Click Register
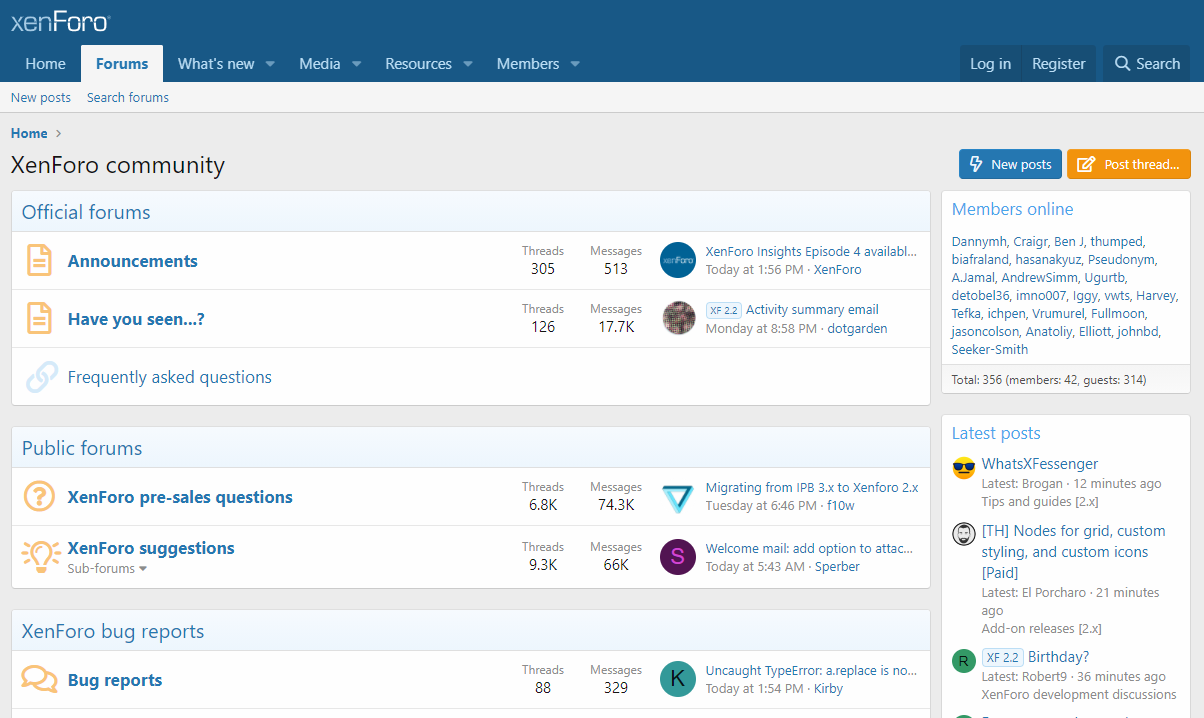The width and height of the screenshot is (1204, 718). pos(1059,64)
